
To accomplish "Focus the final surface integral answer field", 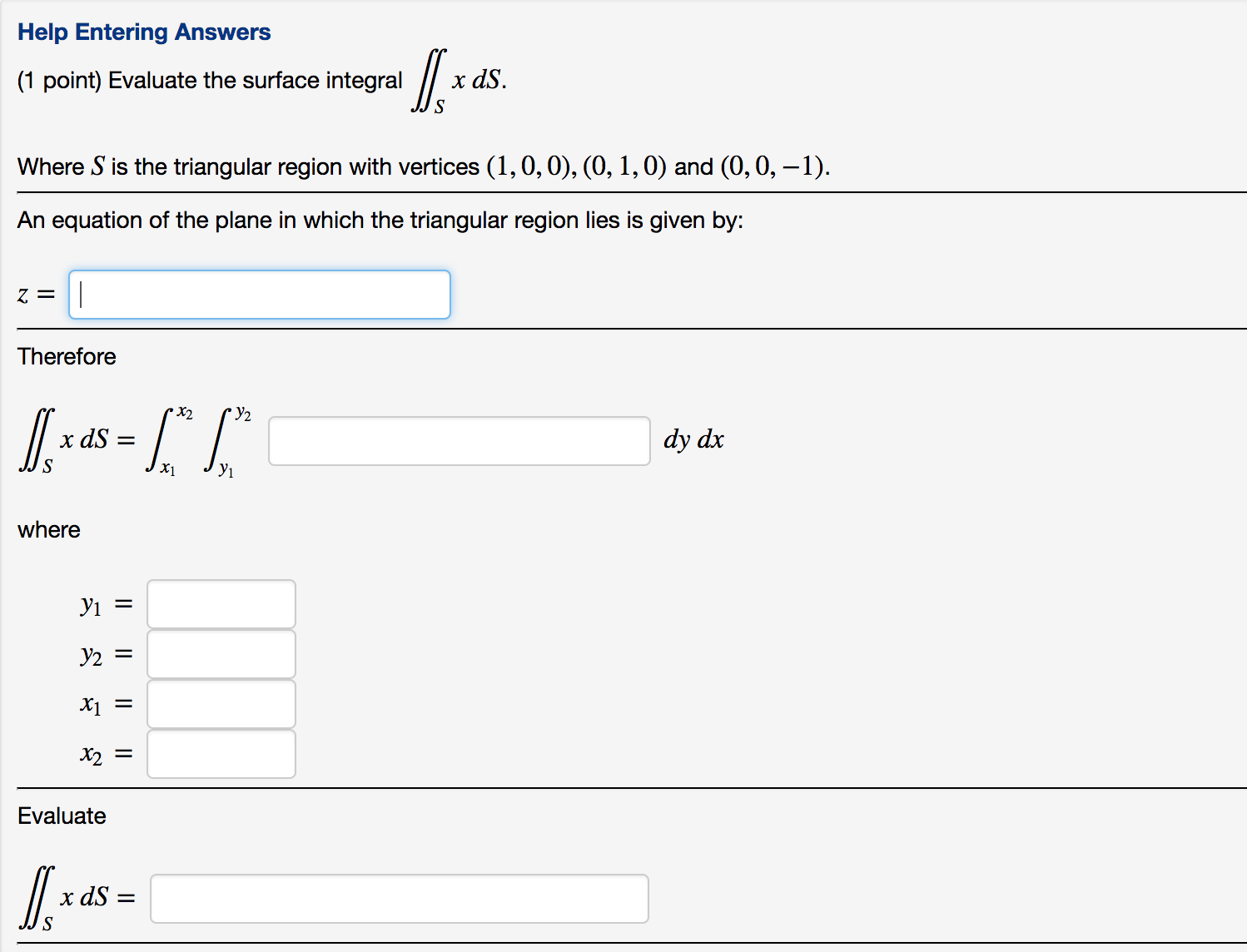I will coord(400,899).
